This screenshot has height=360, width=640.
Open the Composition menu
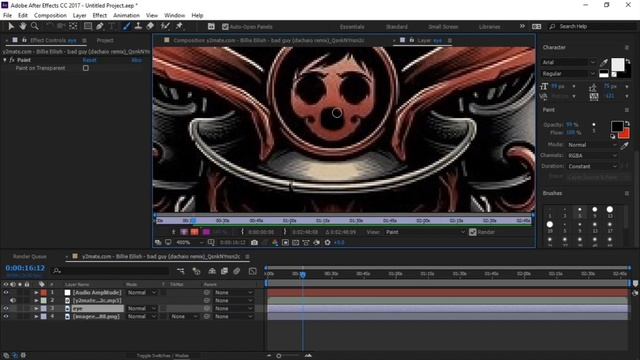coord(50,16)
